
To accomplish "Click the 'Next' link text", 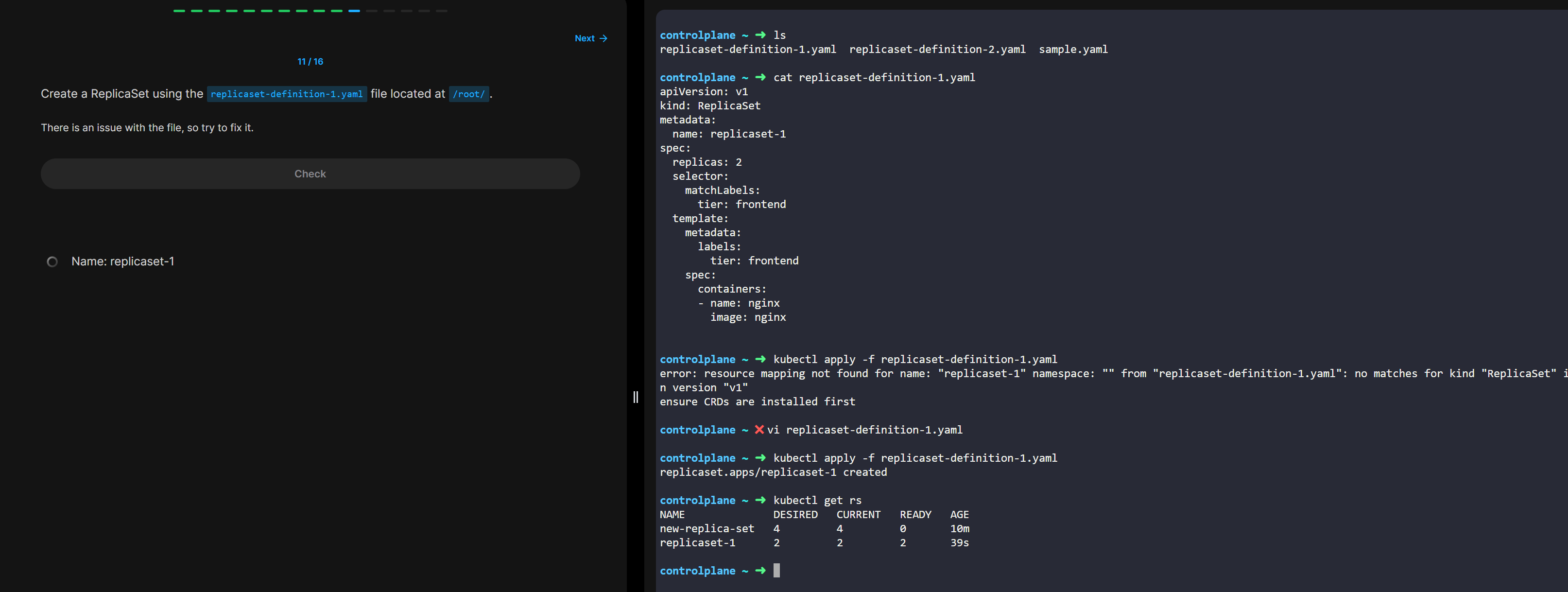I will pyautogui.click(x=585, y=38).
